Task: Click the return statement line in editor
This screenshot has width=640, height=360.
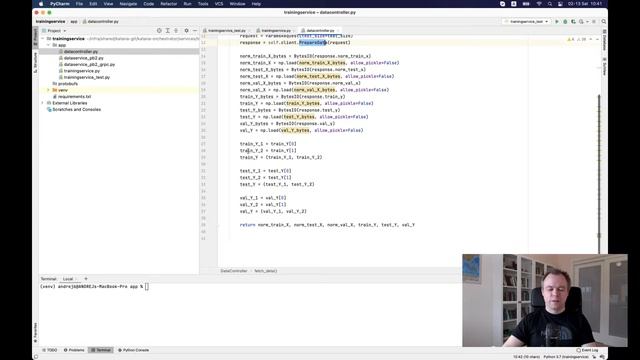Action: 327,225
